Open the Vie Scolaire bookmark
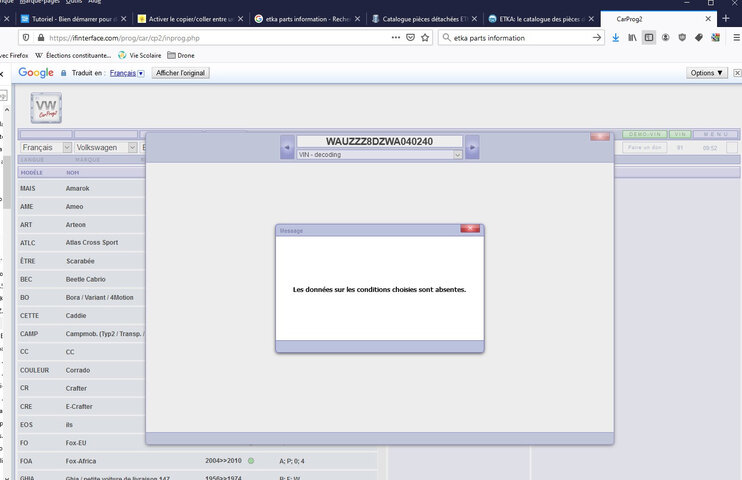 pos(140,55)
